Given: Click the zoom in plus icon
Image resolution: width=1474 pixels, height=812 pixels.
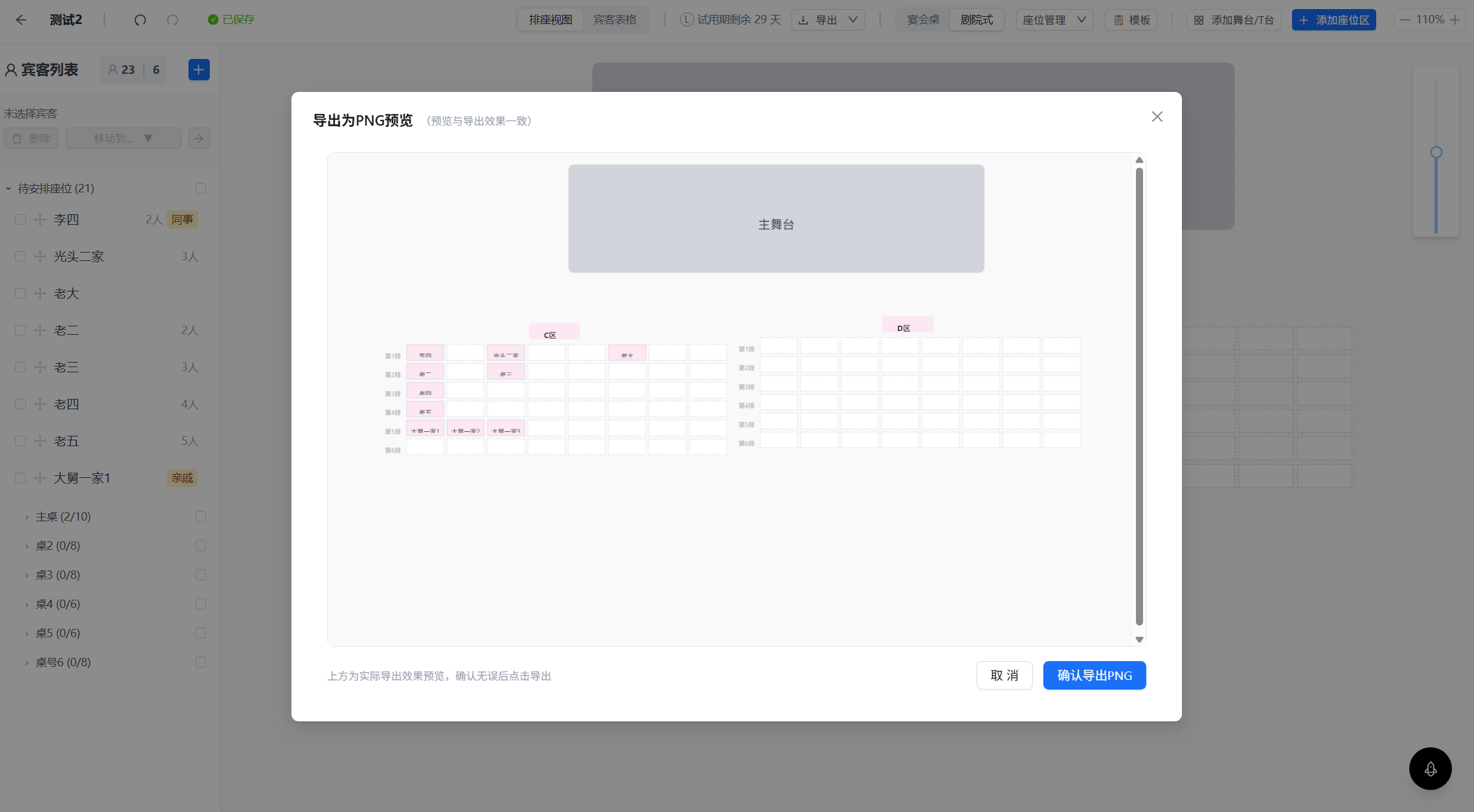Looking at the screenshot, I should coord(1455,20).
